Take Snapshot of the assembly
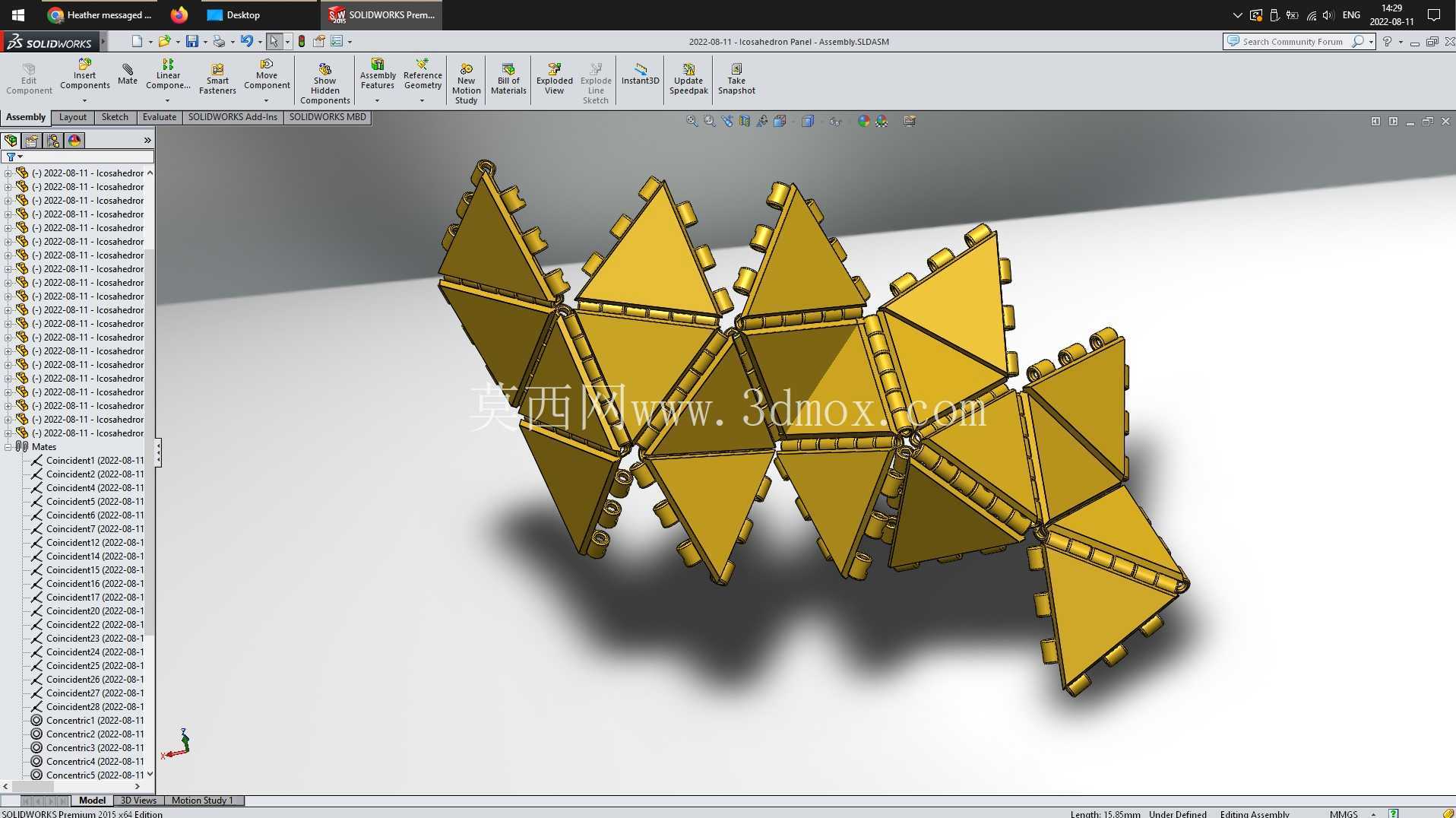1456x818 pixels. [x=736, y=79]
